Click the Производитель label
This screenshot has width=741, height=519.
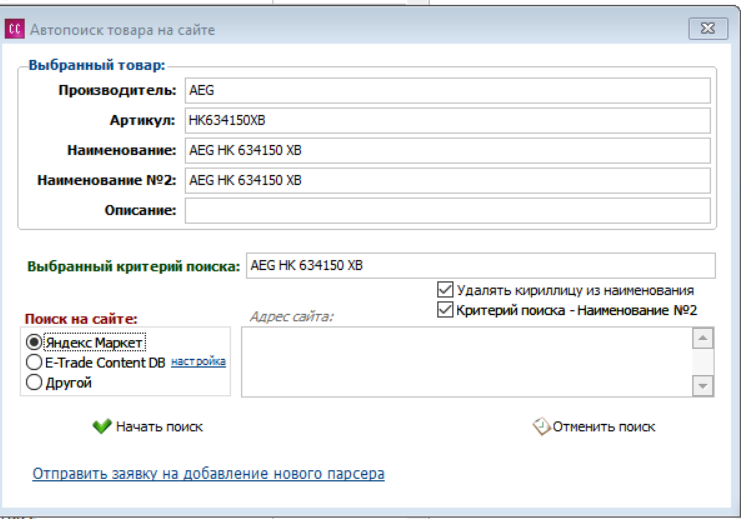pyautogui.click(x=117, y=90)
